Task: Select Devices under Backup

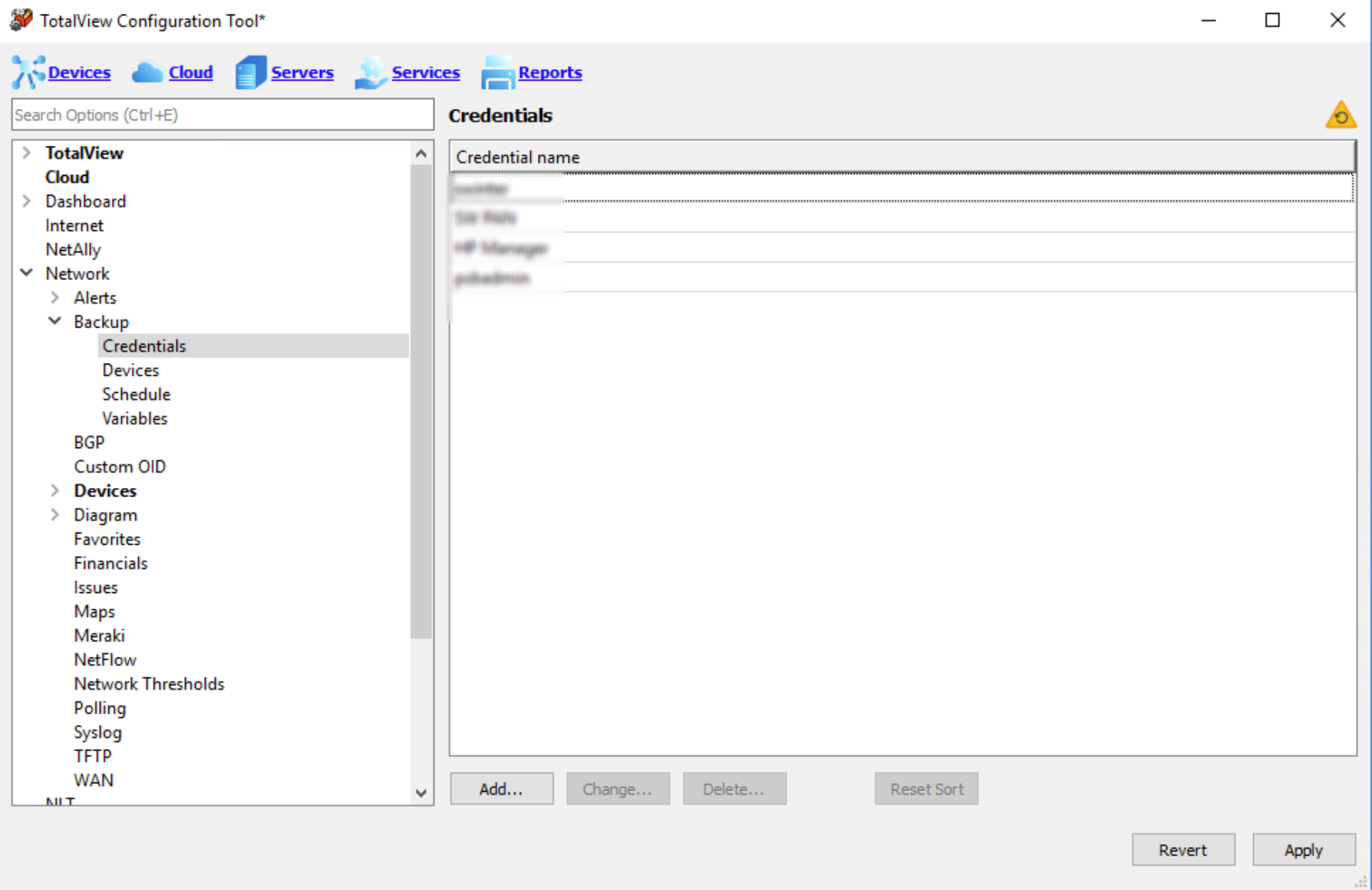Action: click(x=130, y=370)
